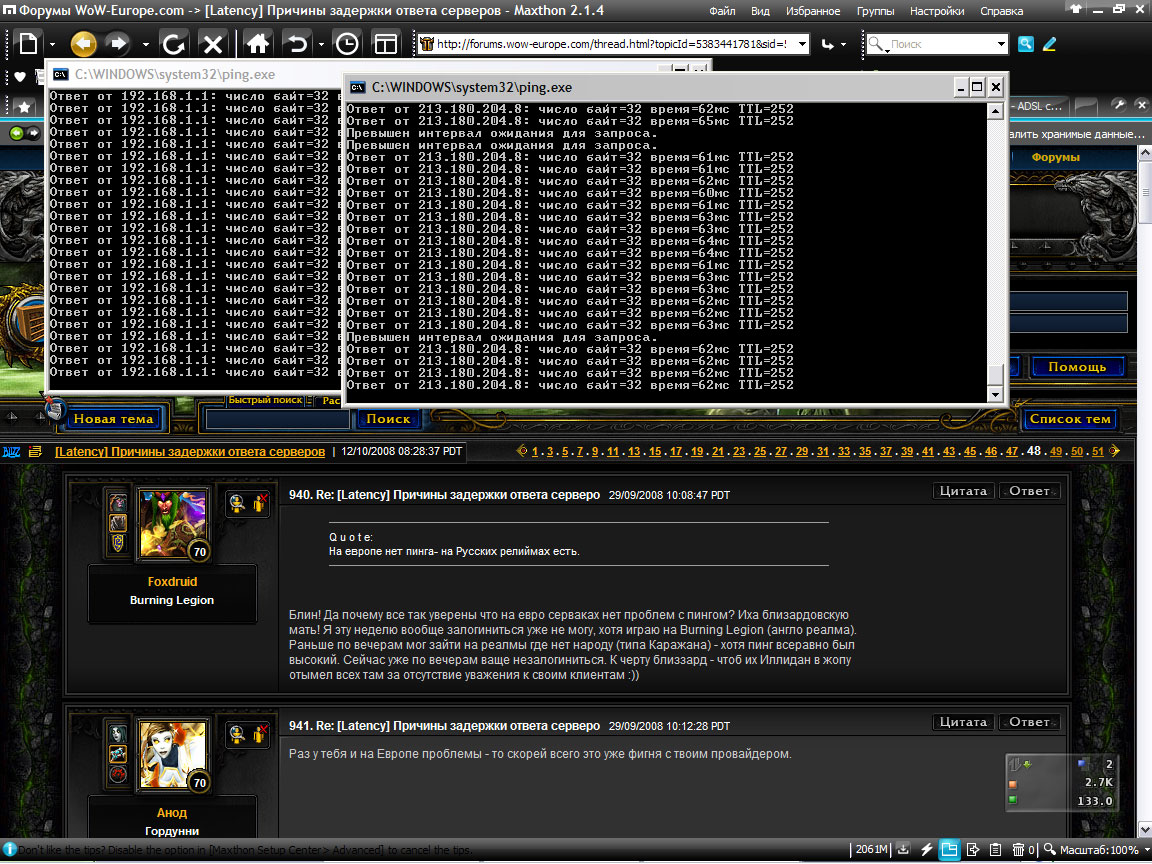This screenshot has width=1152, height=864.
Task: Go to page 49 of the thread
Action: pos(1056,451)
